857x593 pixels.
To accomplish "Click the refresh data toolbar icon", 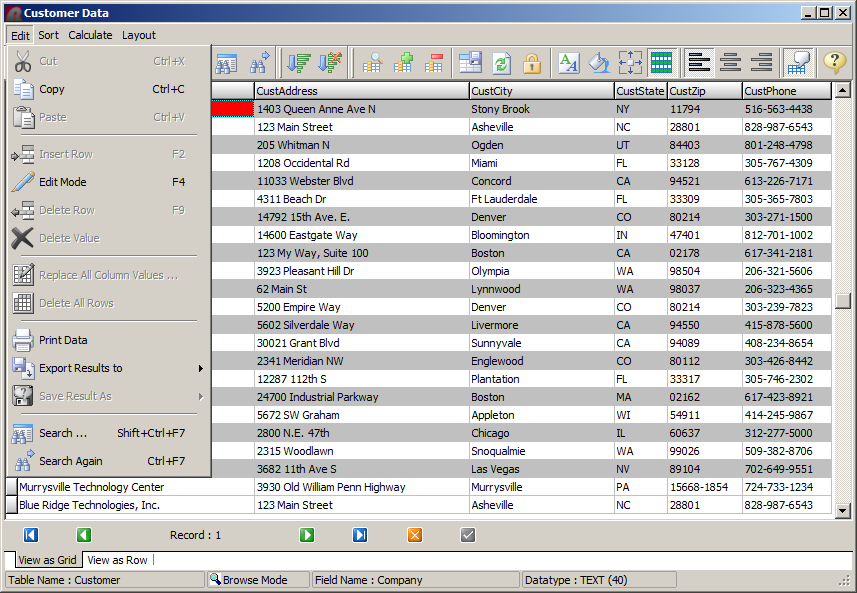I will click(x=501, y=63).
